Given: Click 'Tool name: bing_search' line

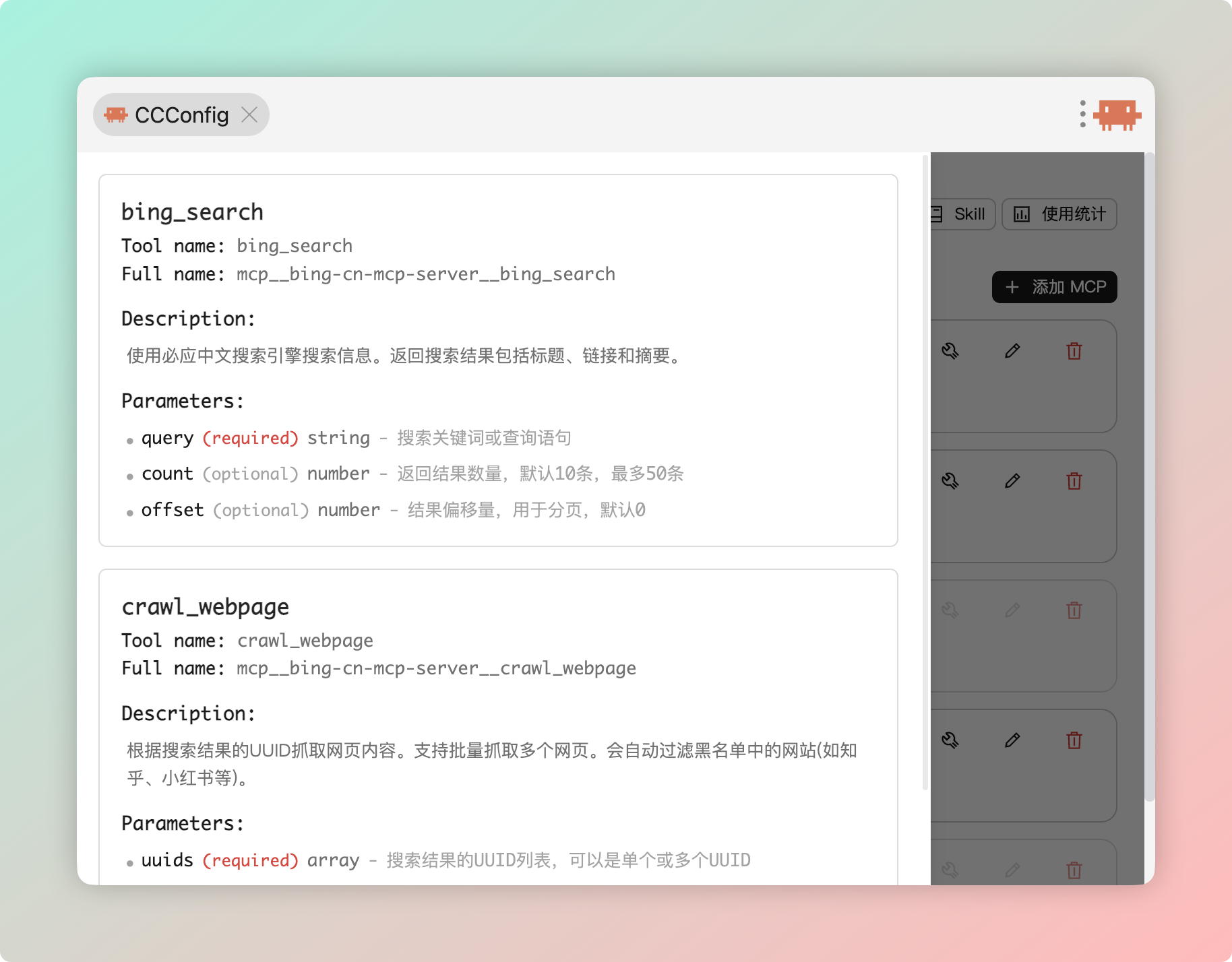Looking at the screenshot, I should [x=237, y=246].
